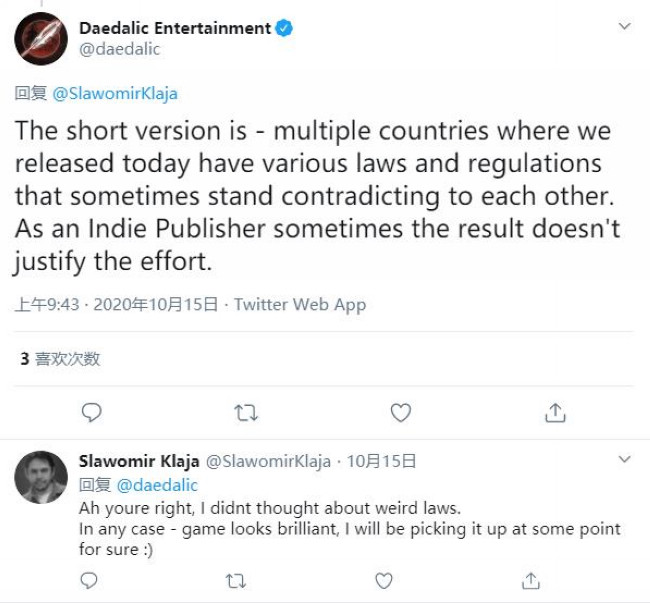View the 3 likes list
Viewport: 650px width, 605px height.
coord(60,358)
